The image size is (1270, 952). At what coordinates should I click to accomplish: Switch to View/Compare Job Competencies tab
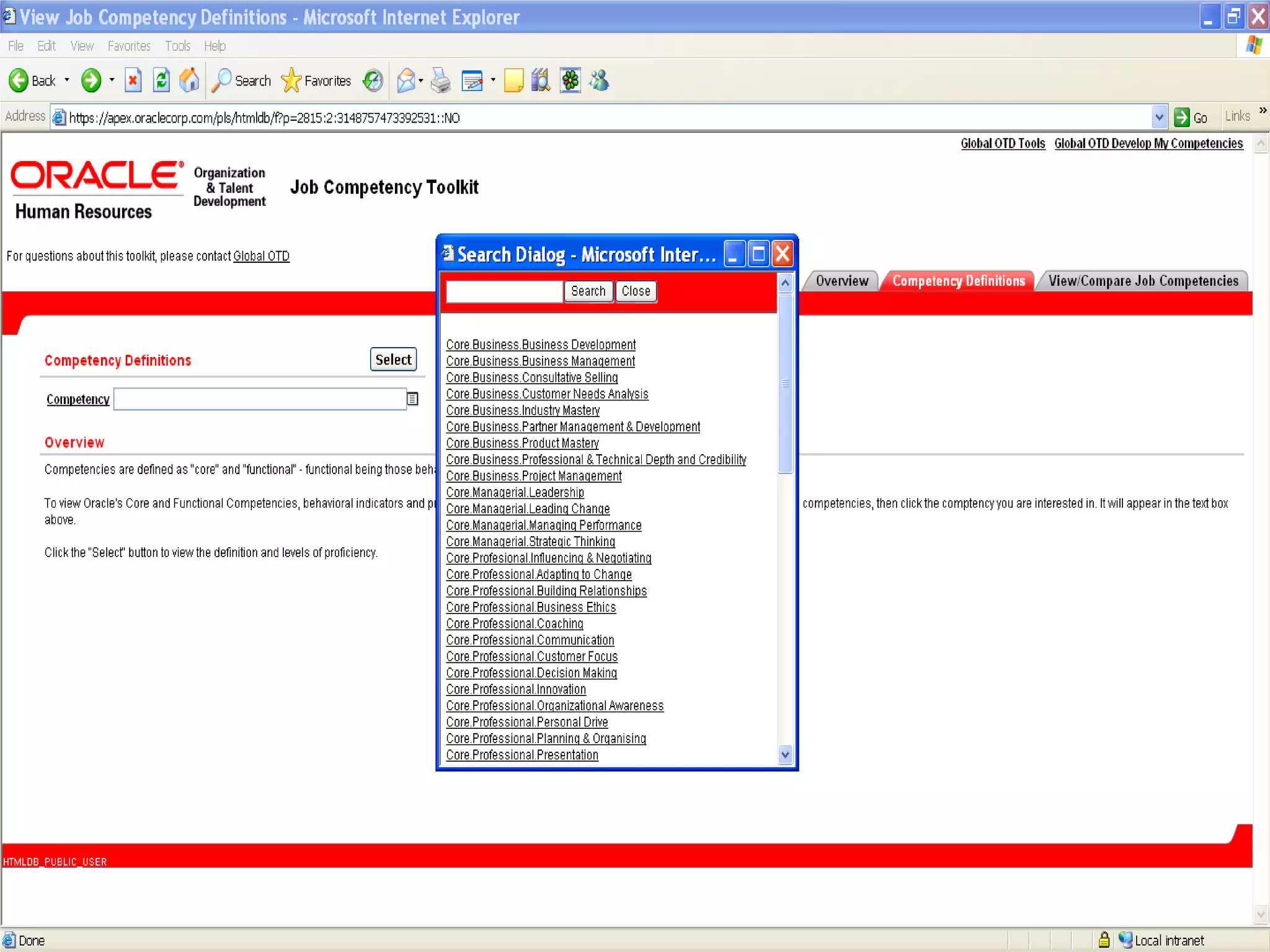point(1143,281)
